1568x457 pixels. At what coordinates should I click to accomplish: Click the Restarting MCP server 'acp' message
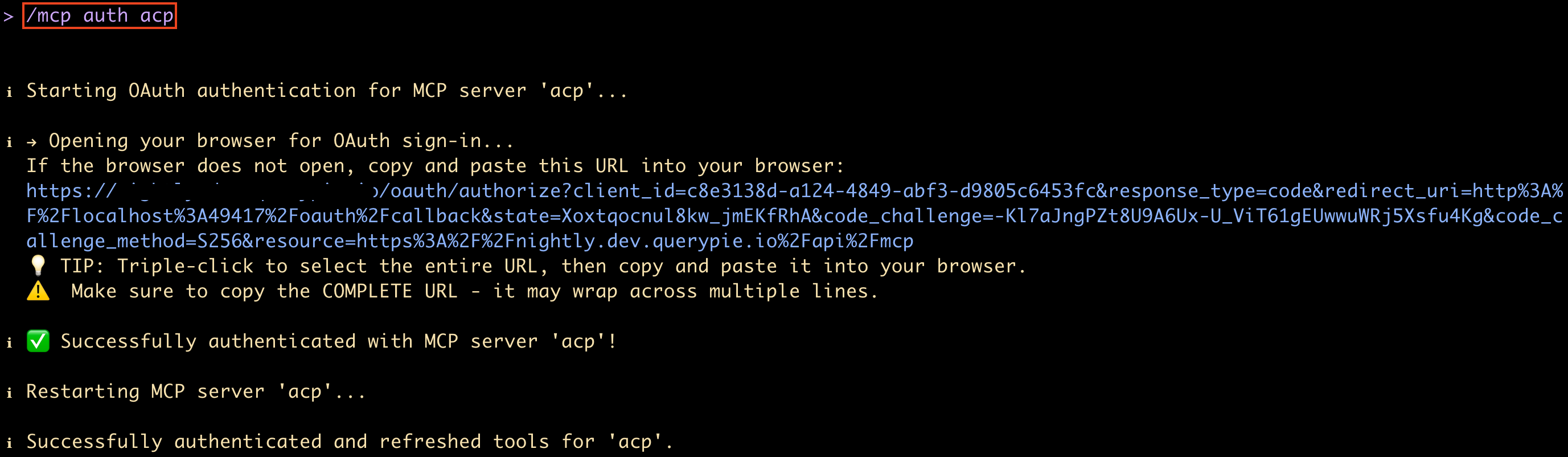point(196,391)
